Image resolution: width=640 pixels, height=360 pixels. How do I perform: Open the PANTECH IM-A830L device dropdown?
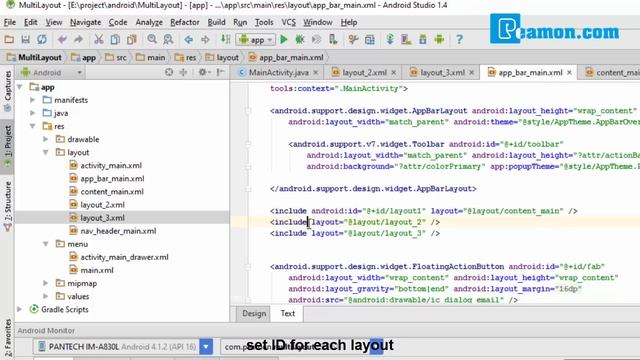206,347
